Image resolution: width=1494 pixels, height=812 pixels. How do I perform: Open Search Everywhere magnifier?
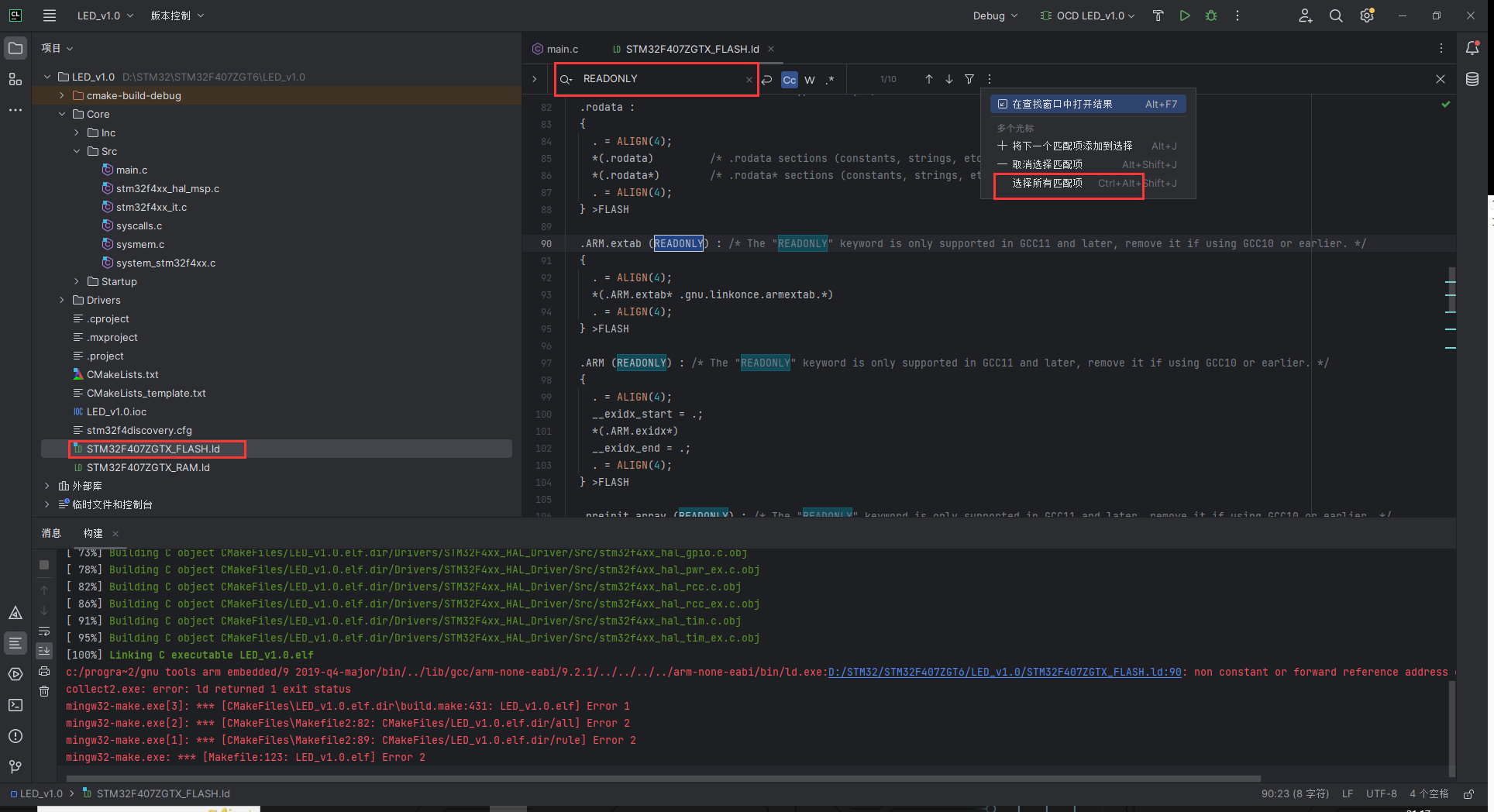click(1336, 15)
